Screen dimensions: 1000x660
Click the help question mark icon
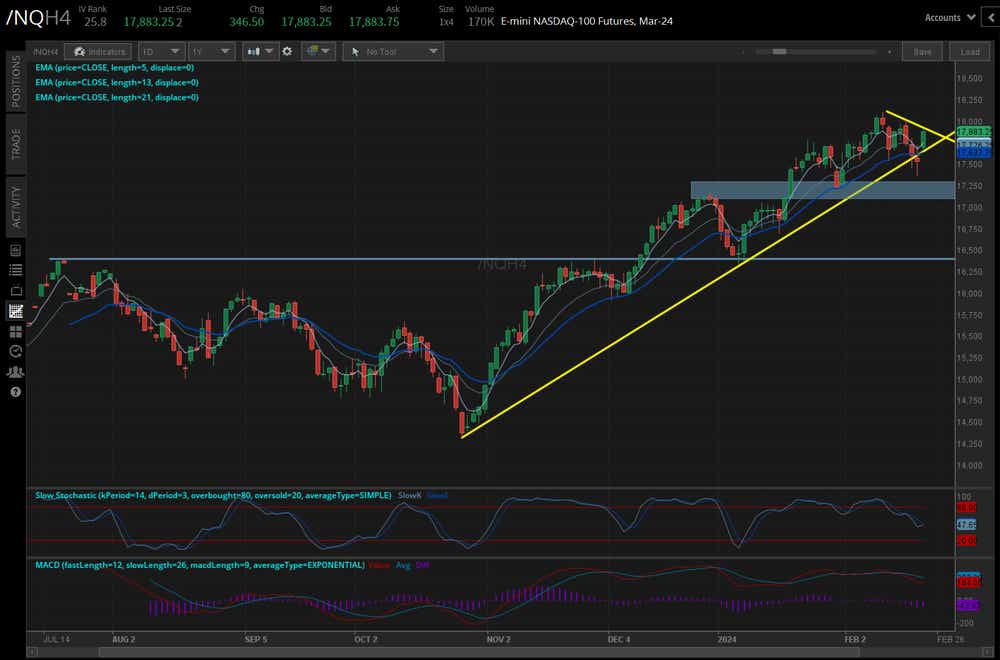pos(14,390)
